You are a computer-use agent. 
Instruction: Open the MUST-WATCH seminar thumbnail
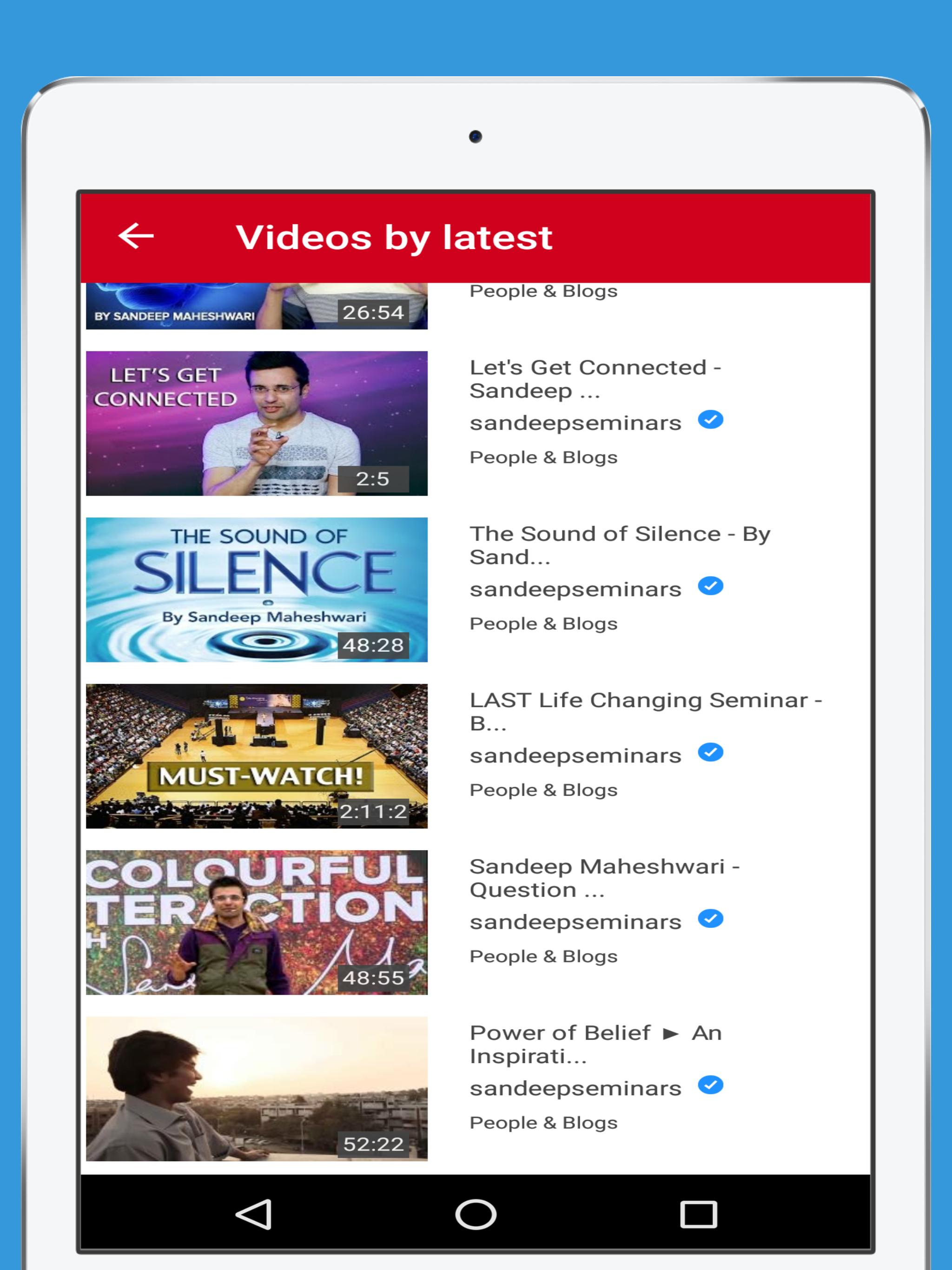pos(257,755)
